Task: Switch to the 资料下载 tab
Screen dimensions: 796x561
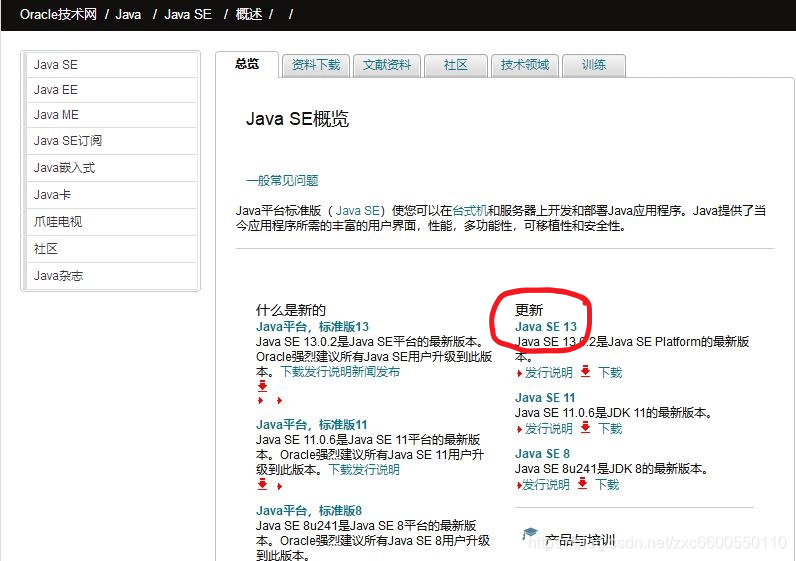Action: [x=316, y=65]
